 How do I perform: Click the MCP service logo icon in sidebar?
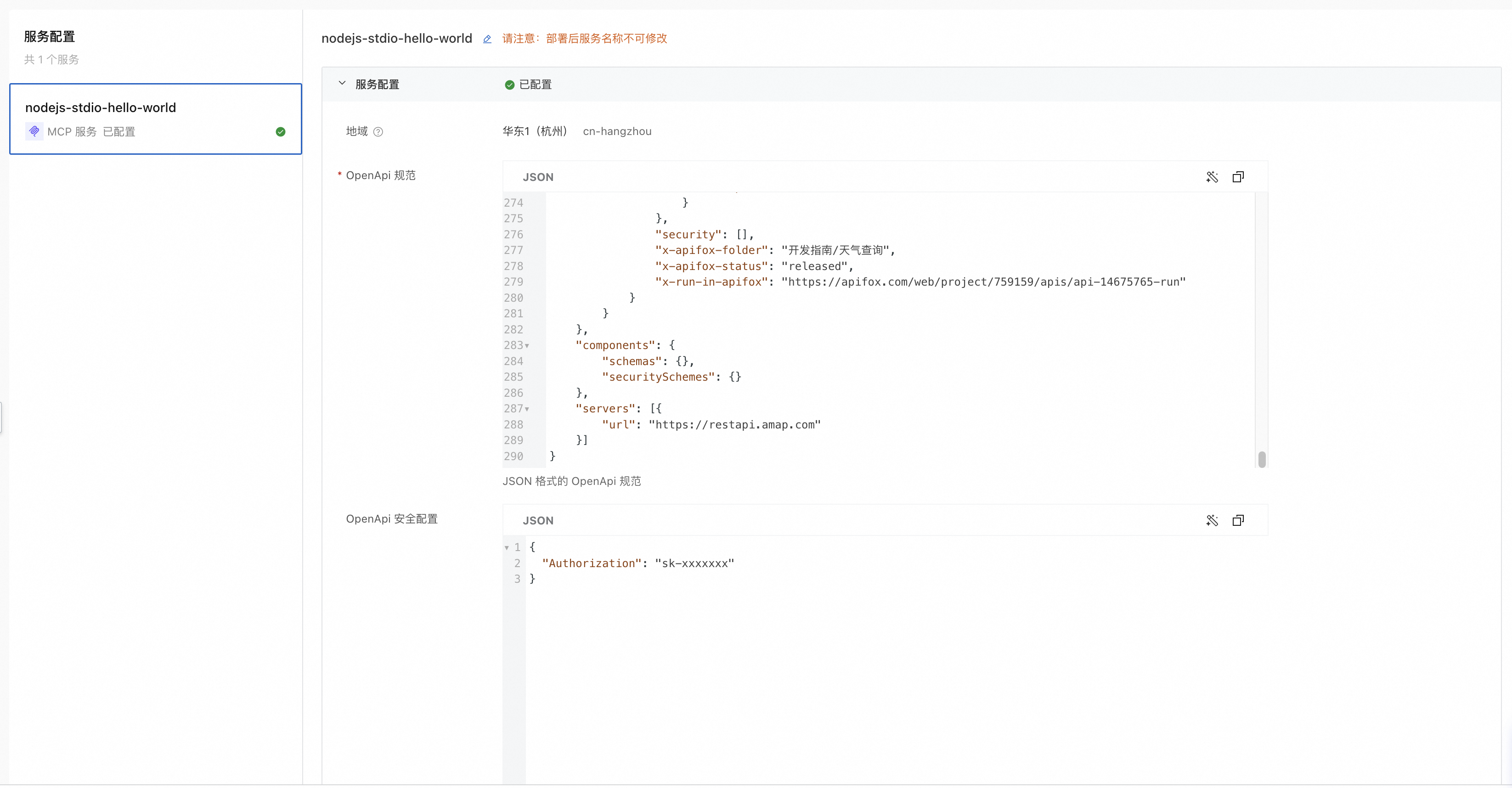pos(34,131)
